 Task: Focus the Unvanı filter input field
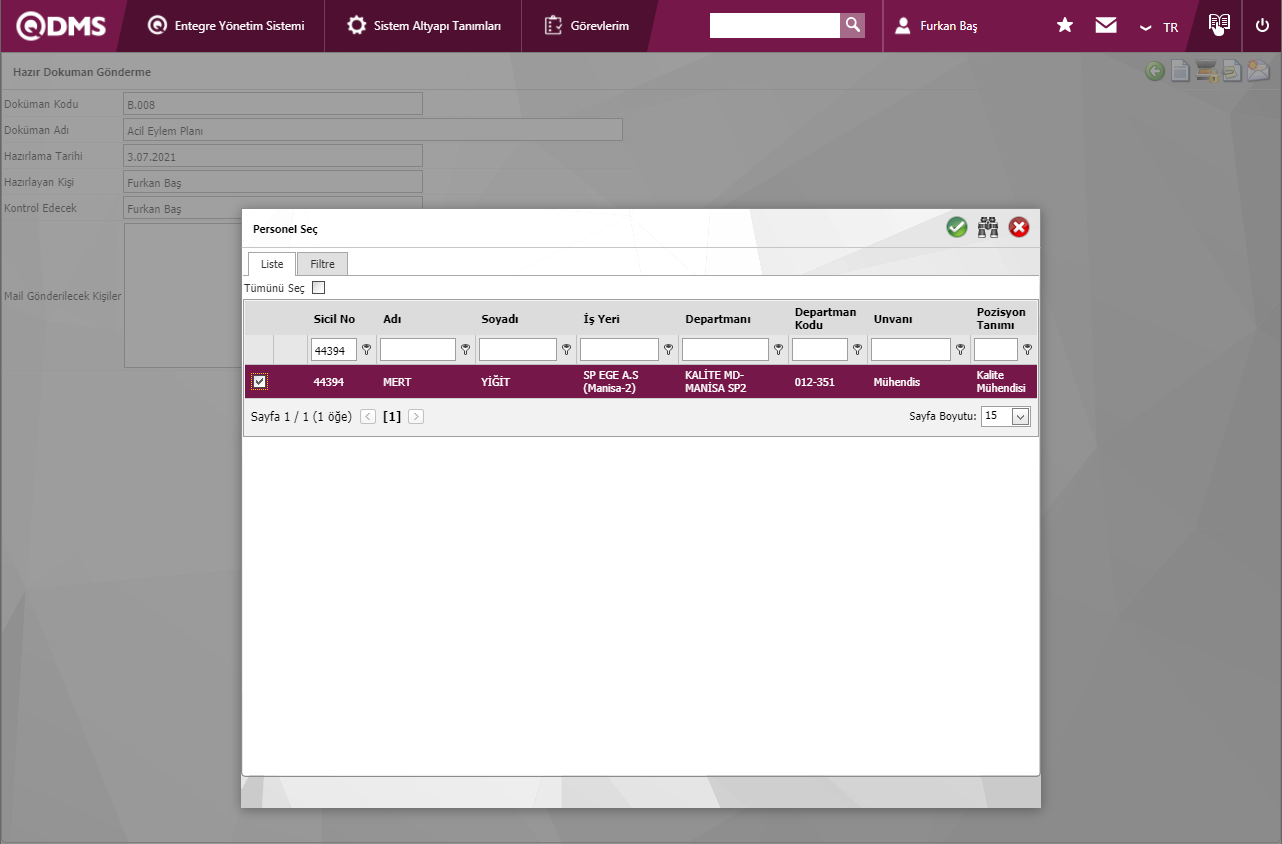(911, 350)
